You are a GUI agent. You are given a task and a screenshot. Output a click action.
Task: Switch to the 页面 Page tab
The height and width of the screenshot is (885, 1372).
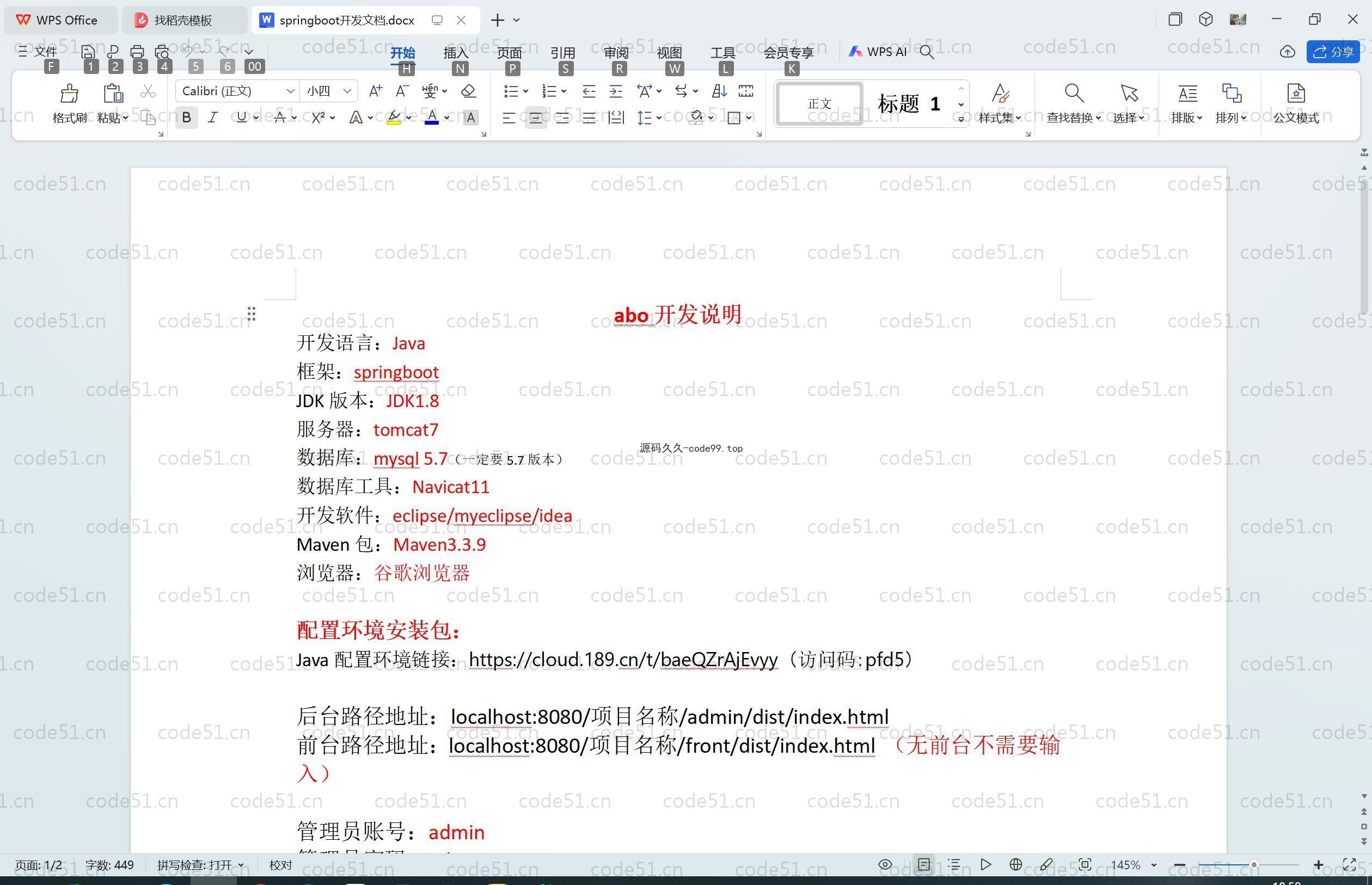tap(509, 52)
